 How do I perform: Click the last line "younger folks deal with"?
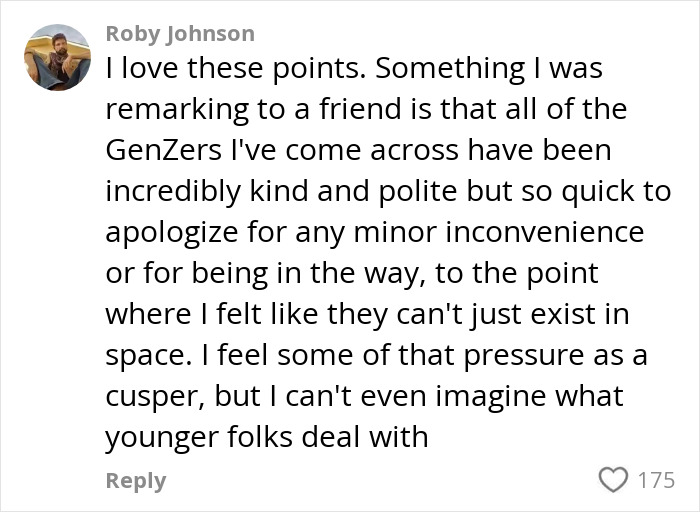(267, 437)
